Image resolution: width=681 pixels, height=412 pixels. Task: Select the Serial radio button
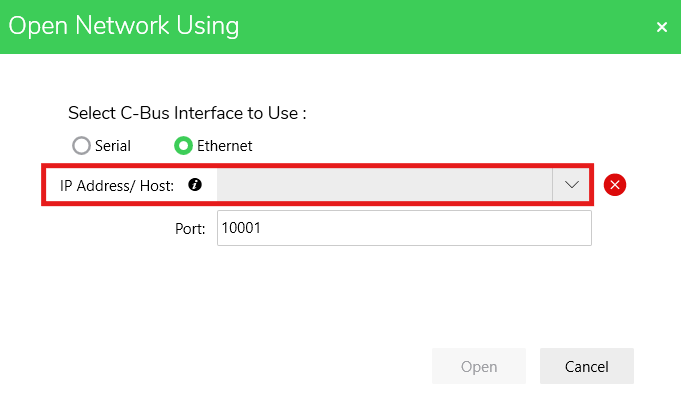click(81, 146)
